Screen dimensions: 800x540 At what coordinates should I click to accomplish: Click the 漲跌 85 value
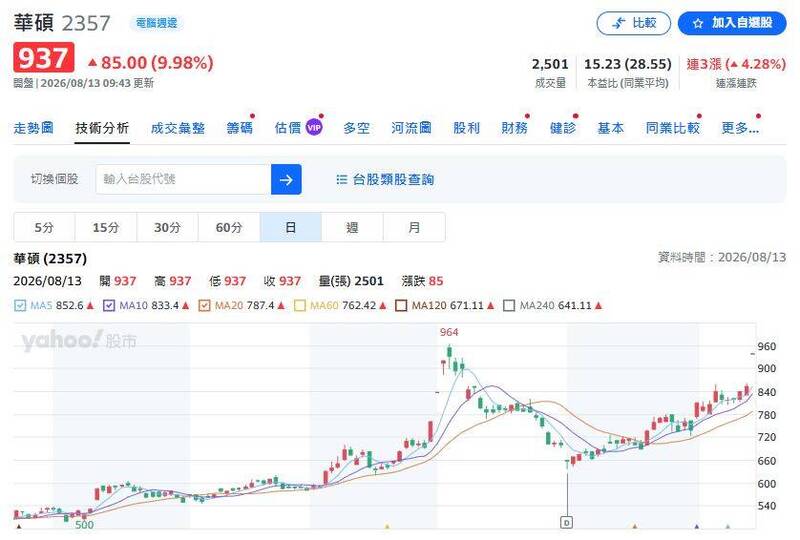click(422, 281)
